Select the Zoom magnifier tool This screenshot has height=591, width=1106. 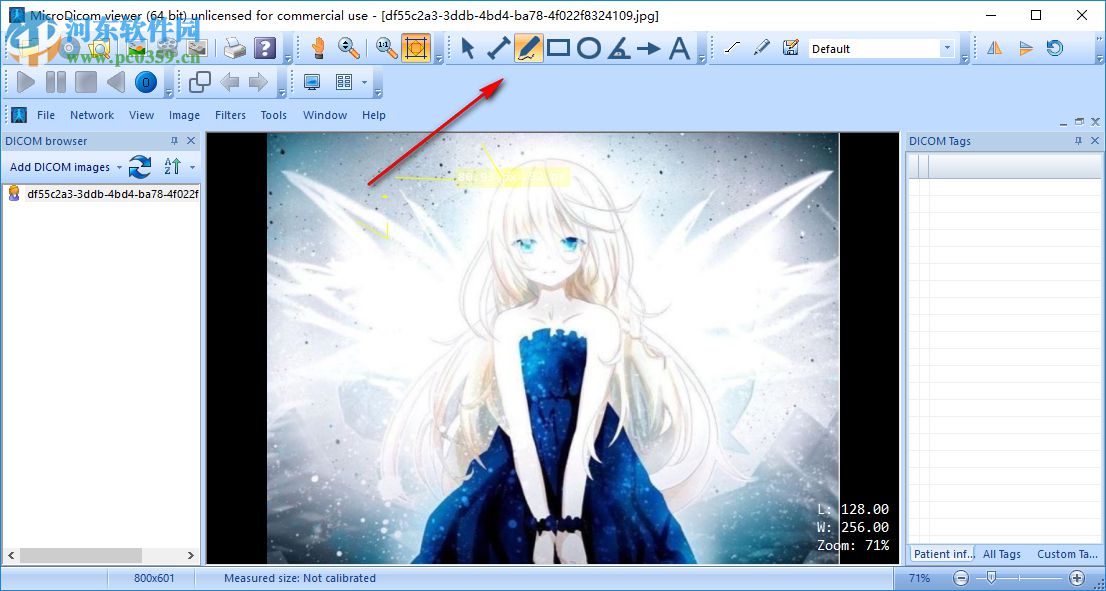348,48
